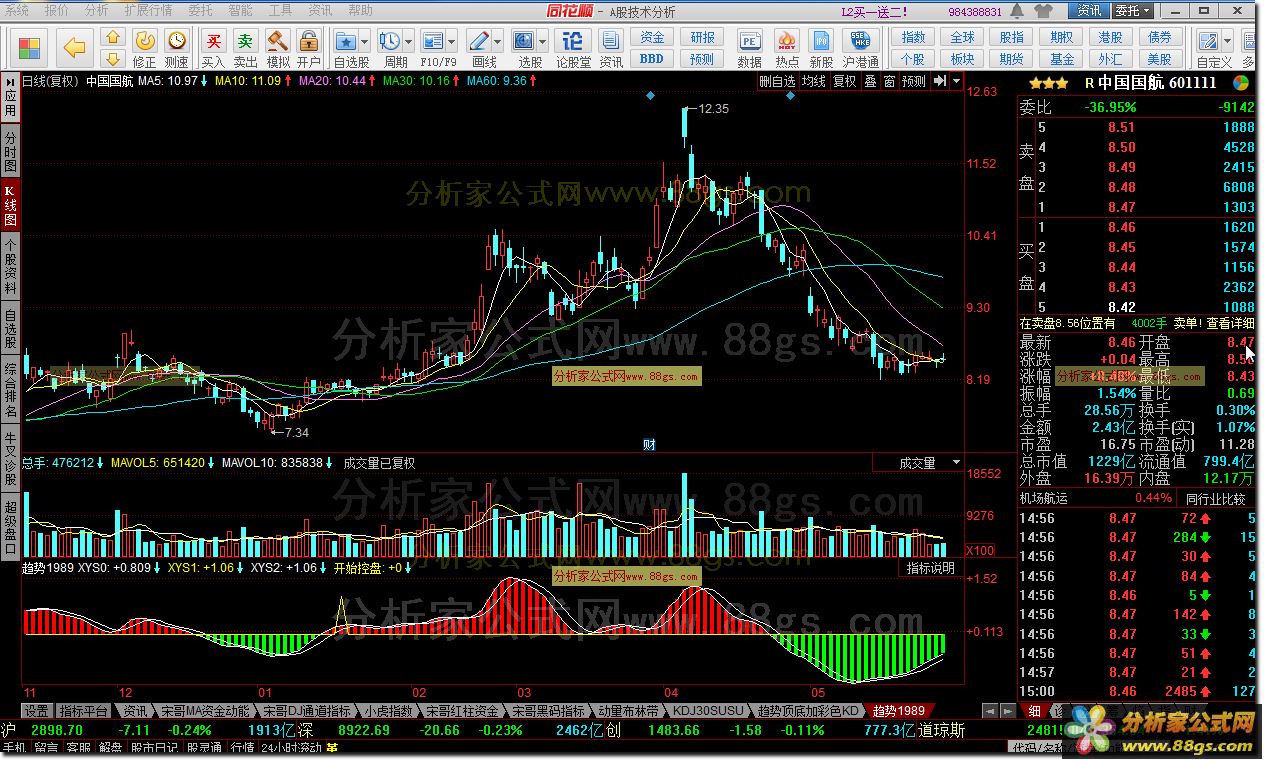Image resolution: width=1264 pixels, height=761 pixels.
Task: Open the PE 数据 data icon
Action: [x=749, y=40]
